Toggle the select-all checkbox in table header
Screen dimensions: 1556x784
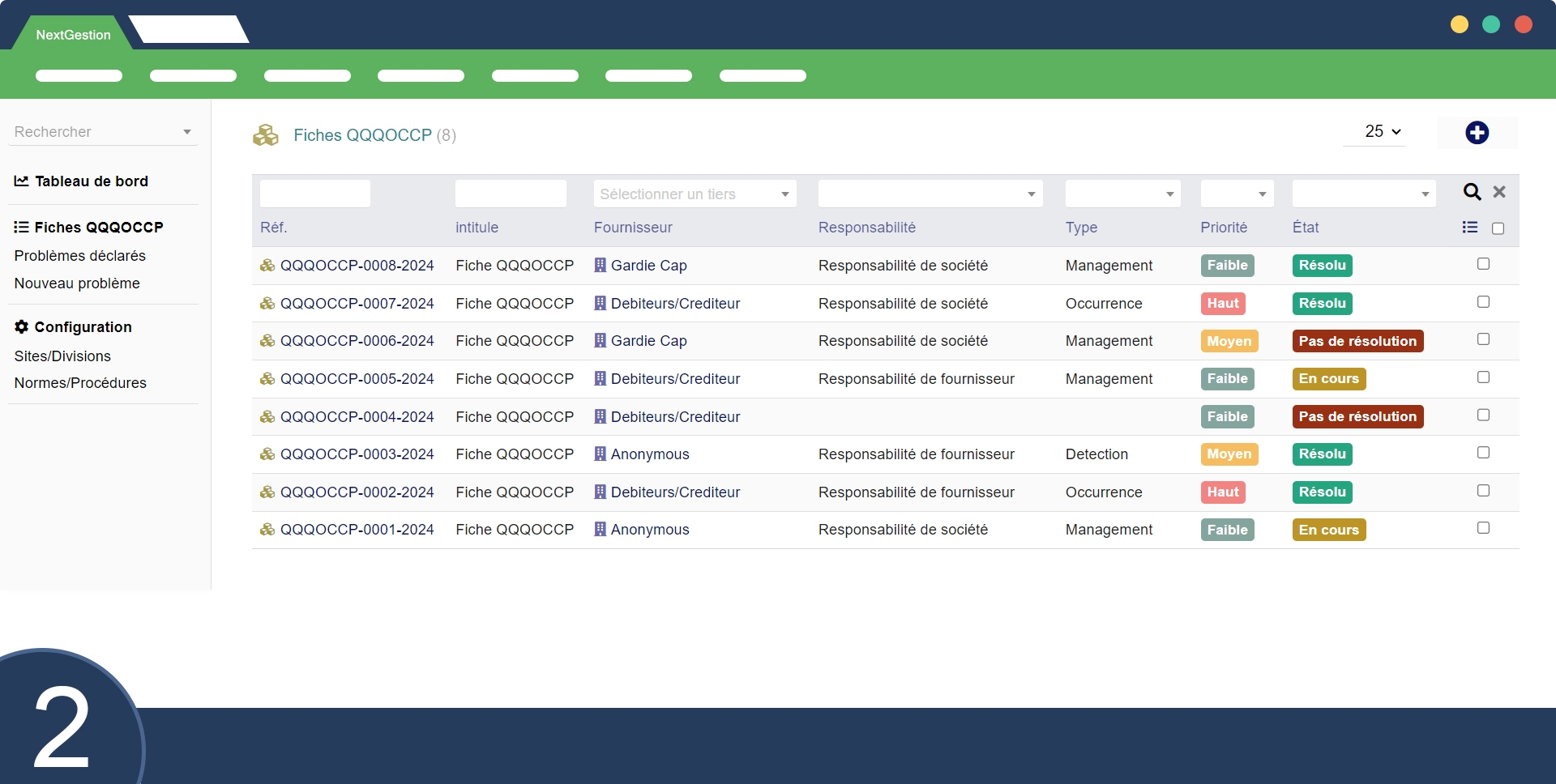coord(1498,228)
